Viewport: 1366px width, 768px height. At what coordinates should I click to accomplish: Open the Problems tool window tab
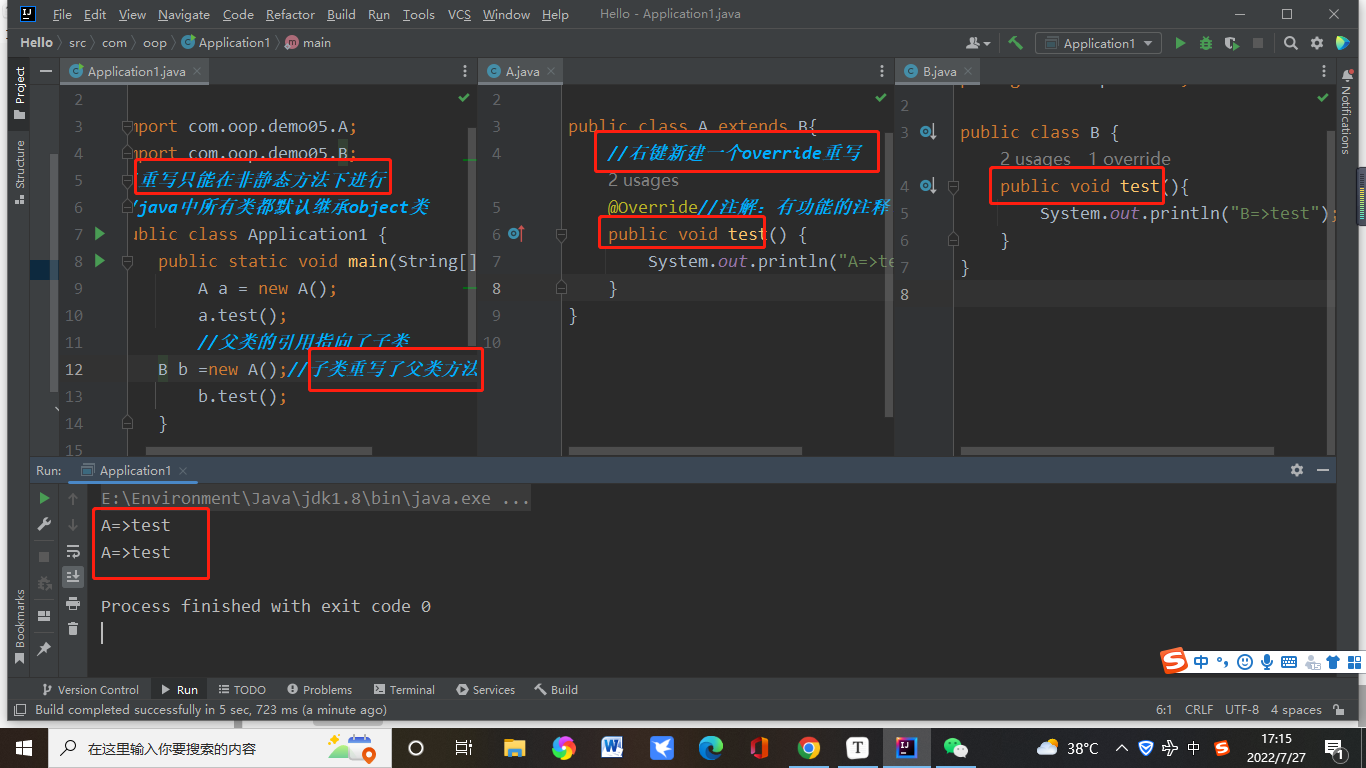[319, 690]
